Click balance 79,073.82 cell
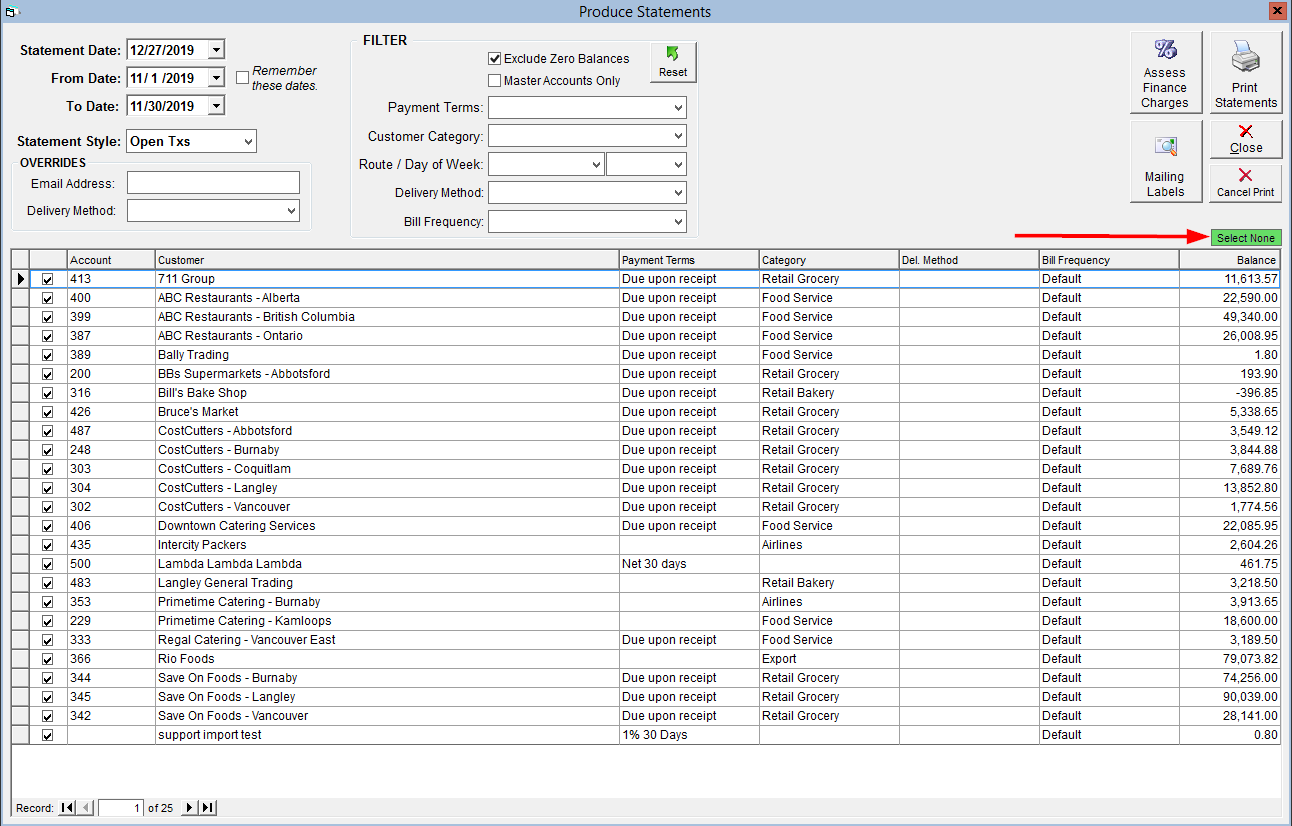The width and height of the screenshot is (1292, 826). tap(1230, 659)
